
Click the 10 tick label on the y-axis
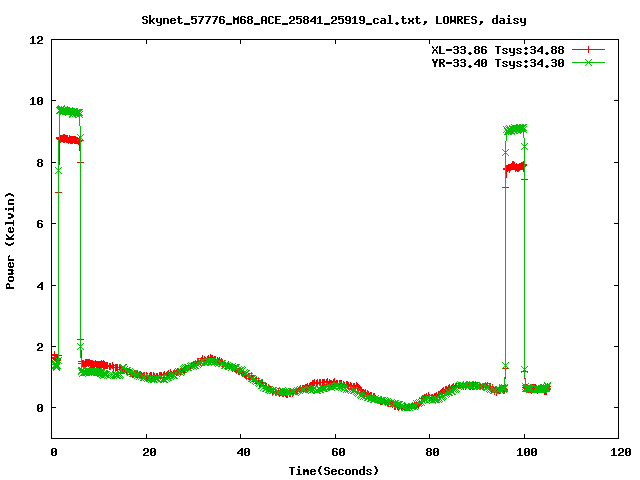tap(36, 101)
